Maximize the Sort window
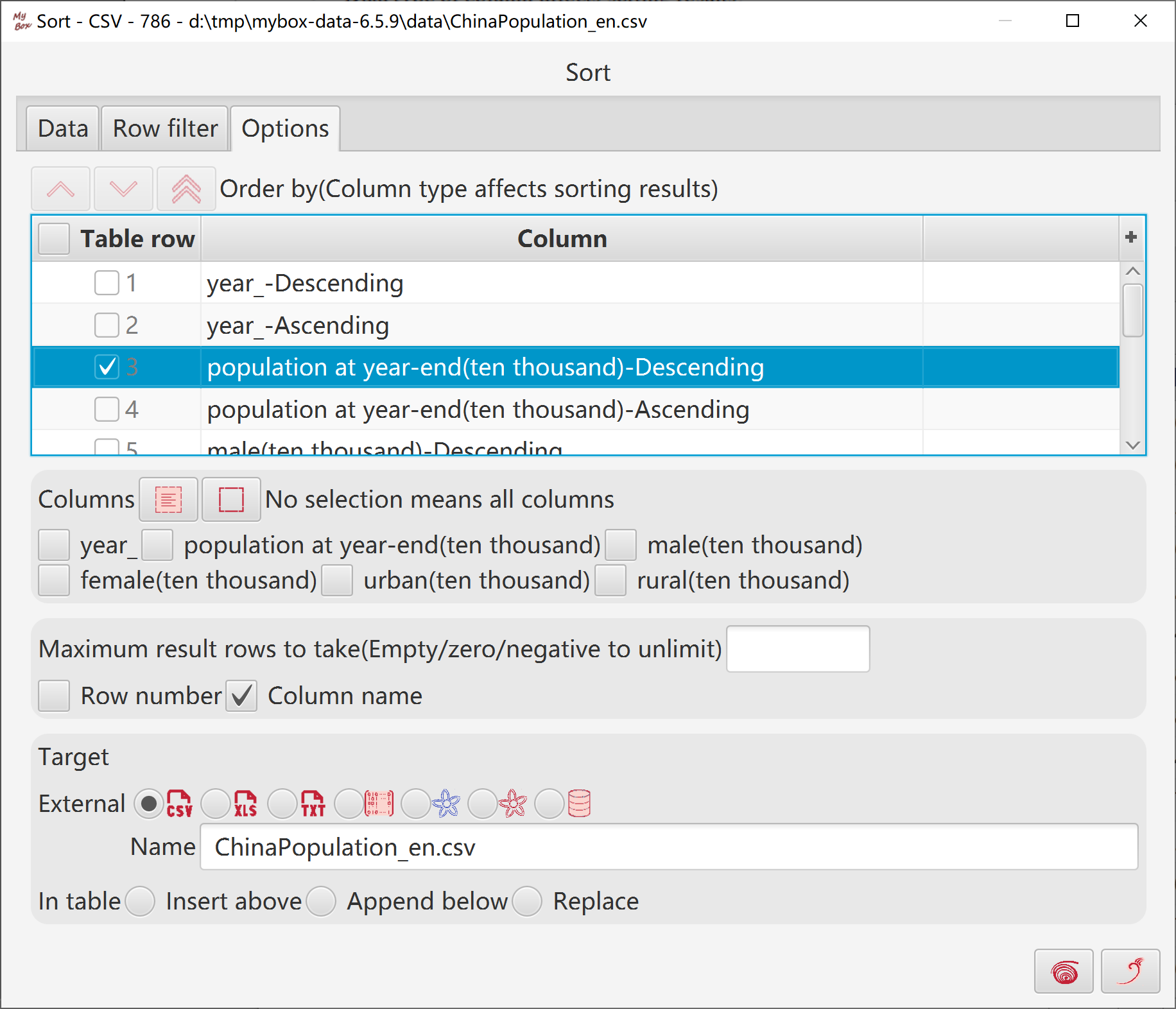 pyautogui.click(x=1072, y=21)
